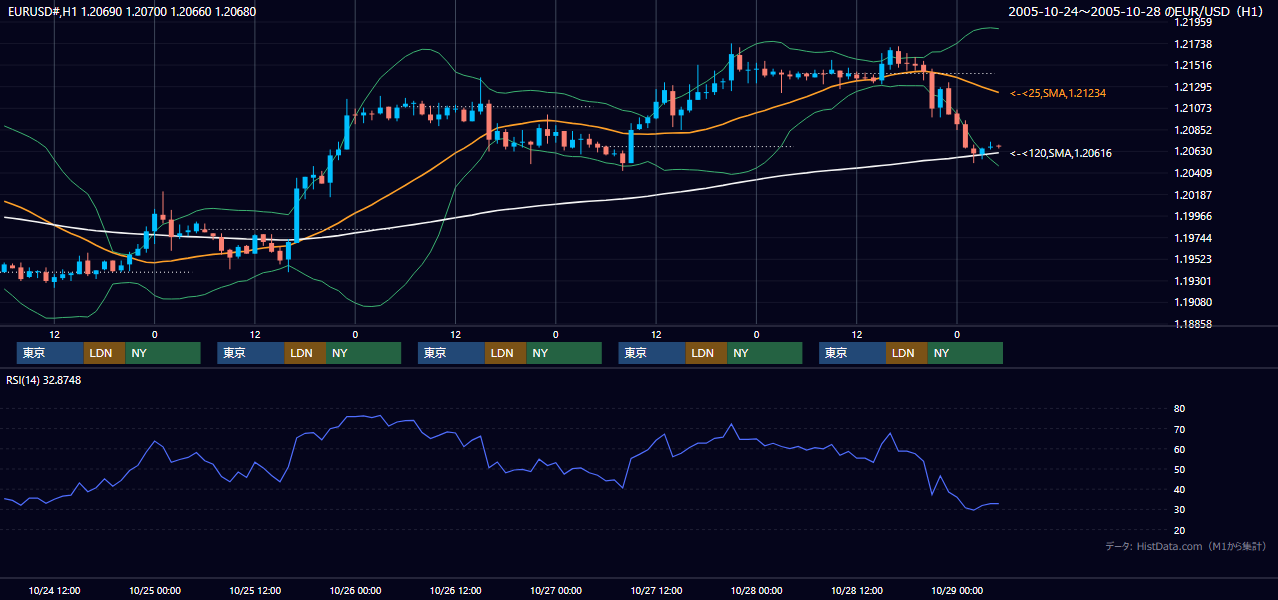Click the 1.19744 price axis value
Viewport: 1278px width, 600px height.
coord(1194,238)
